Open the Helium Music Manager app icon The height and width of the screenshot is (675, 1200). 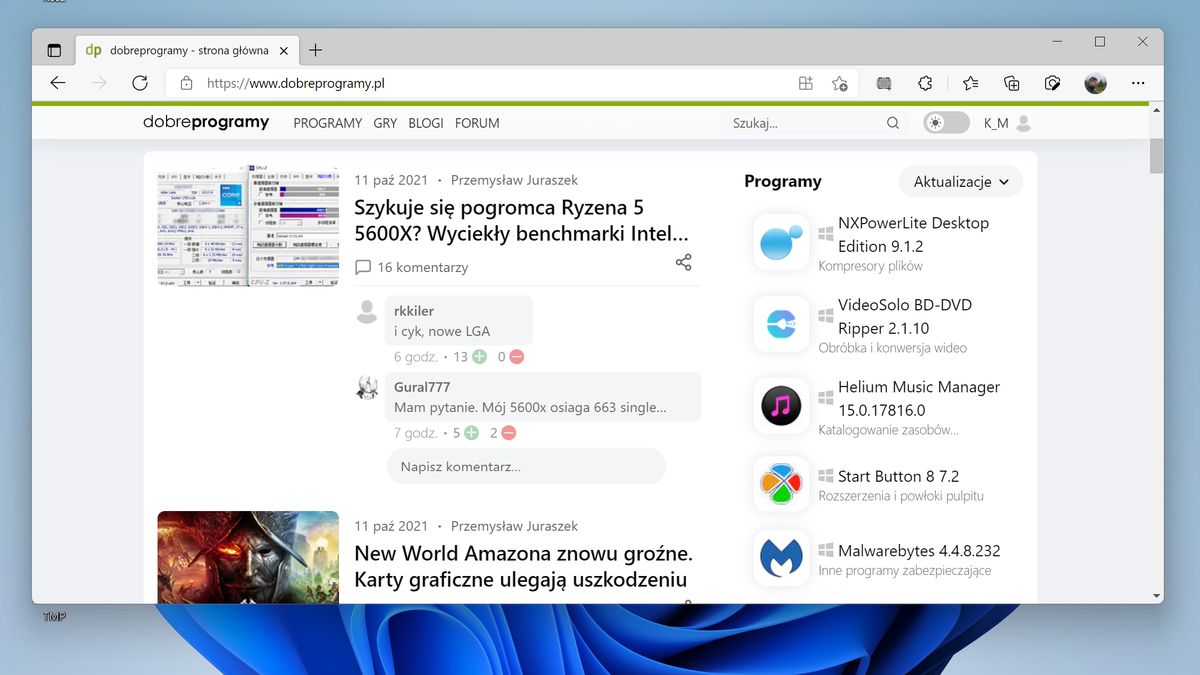[x=781, y=406]
